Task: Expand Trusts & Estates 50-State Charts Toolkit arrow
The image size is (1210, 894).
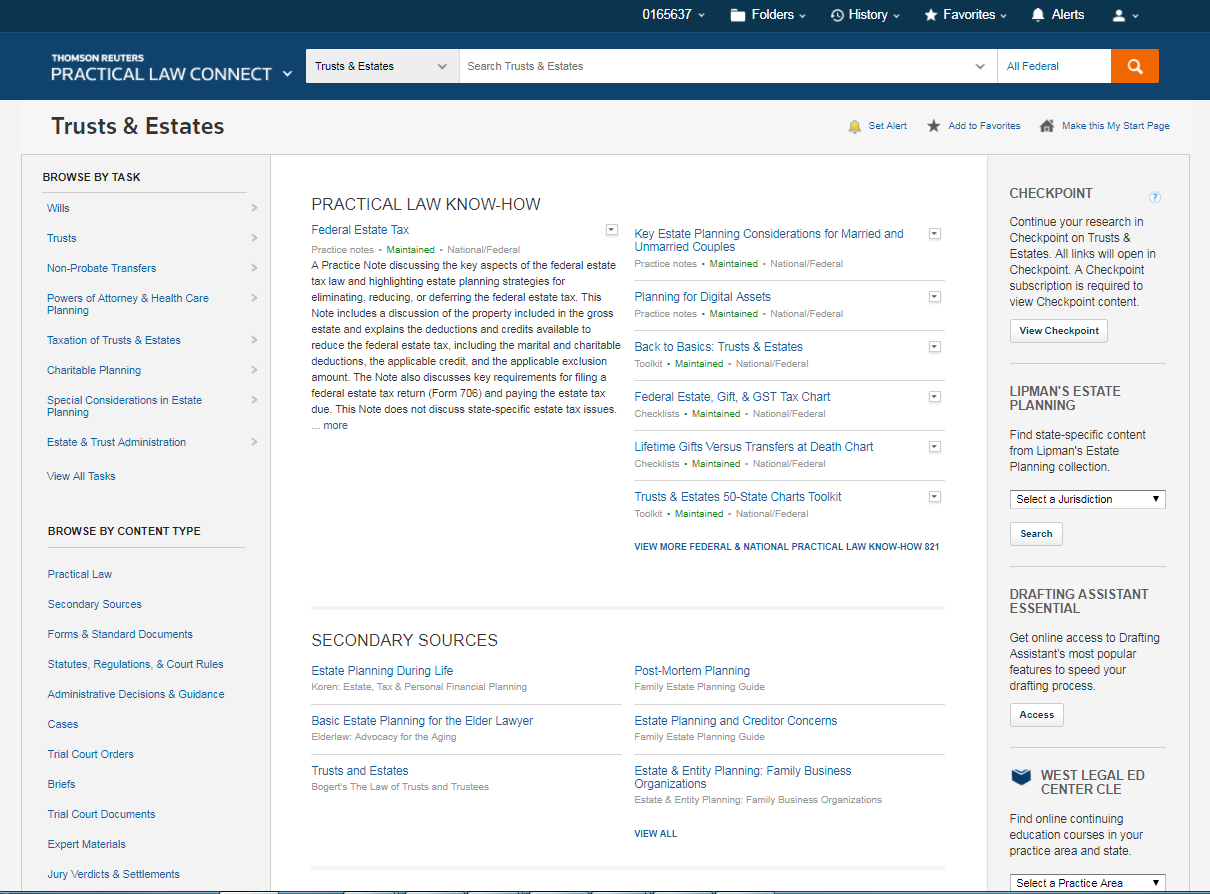Action: pyautogui.click(x=935, y=497)
